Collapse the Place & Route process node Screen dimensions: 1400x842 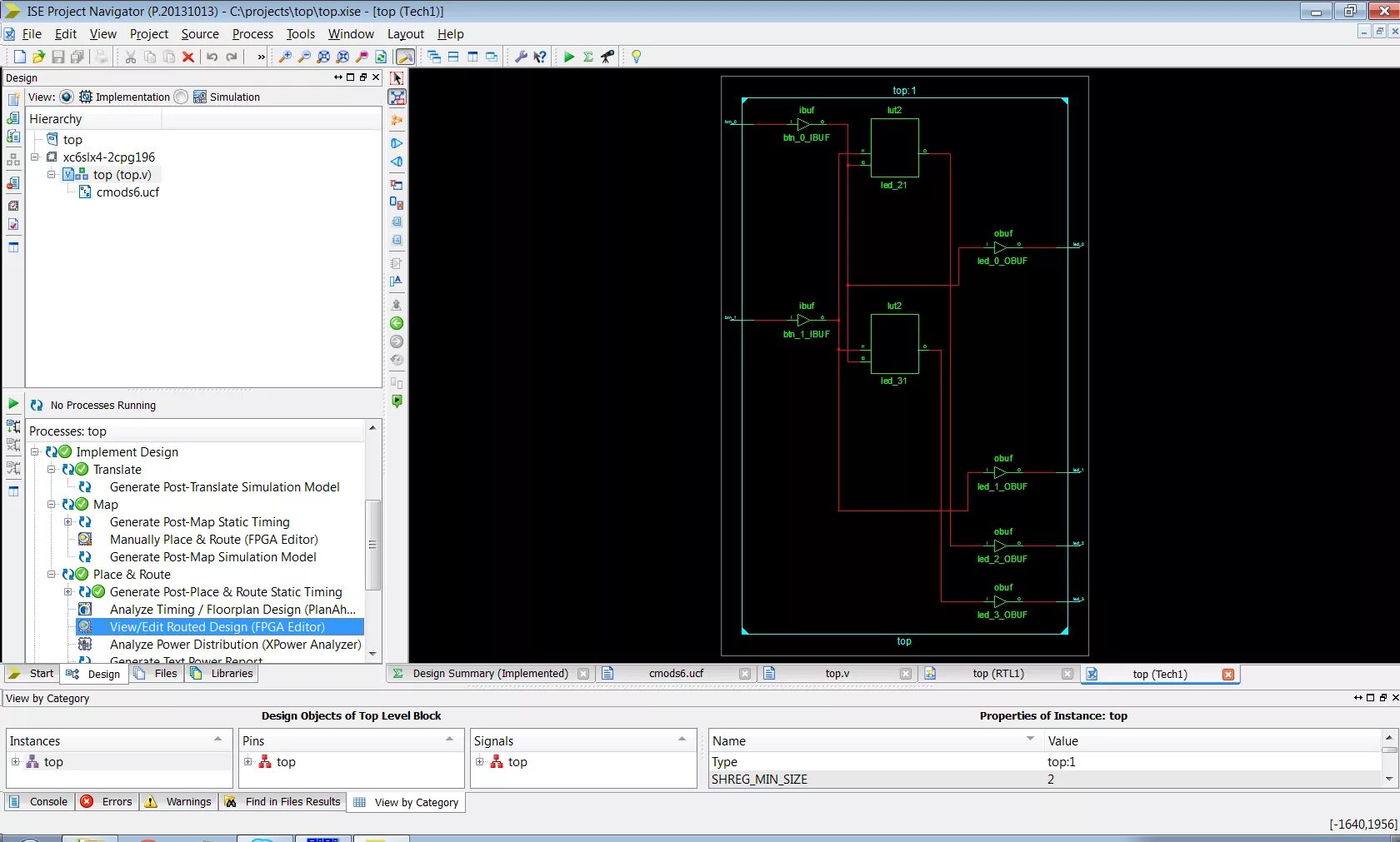(x=52, y=574)
